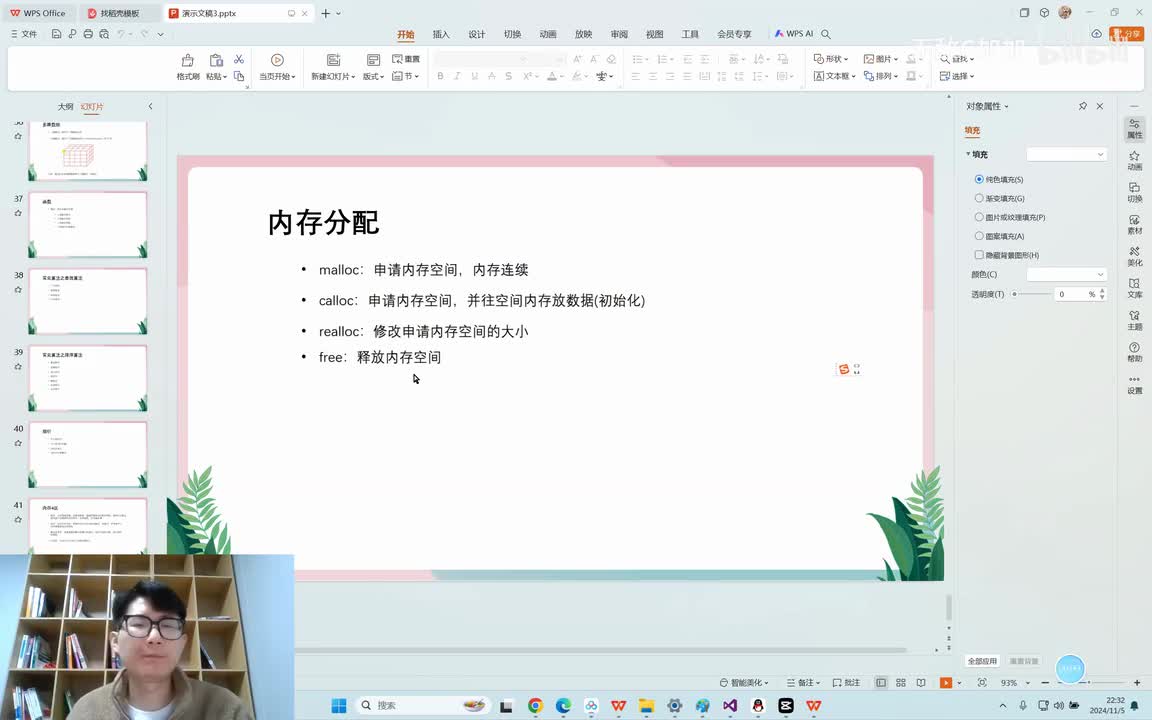
Task: Open the Materials (素材) sidebar icon
Action: pos(1134,225)
